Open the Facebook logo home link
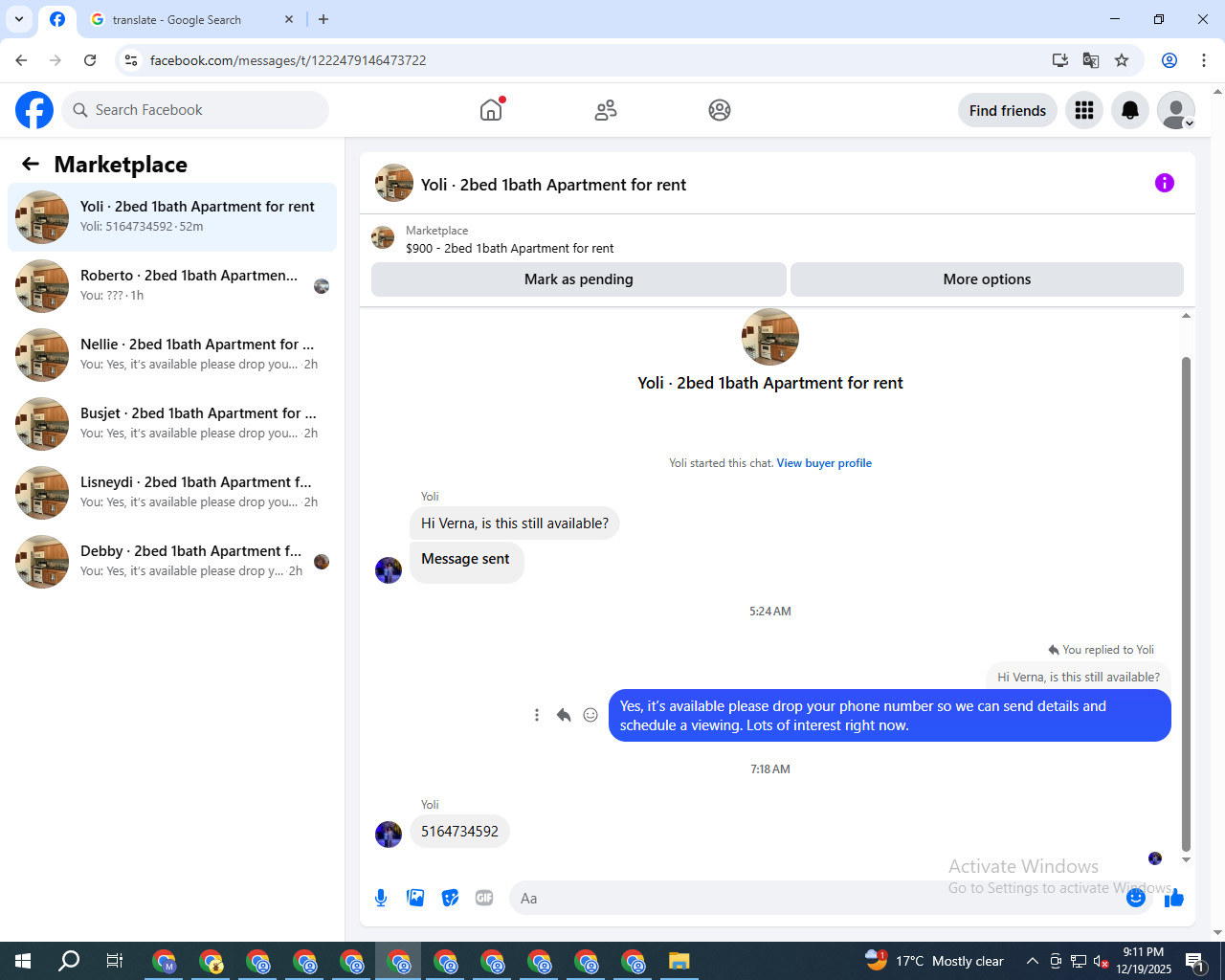The image size is (1225, 980). (34, 110)
